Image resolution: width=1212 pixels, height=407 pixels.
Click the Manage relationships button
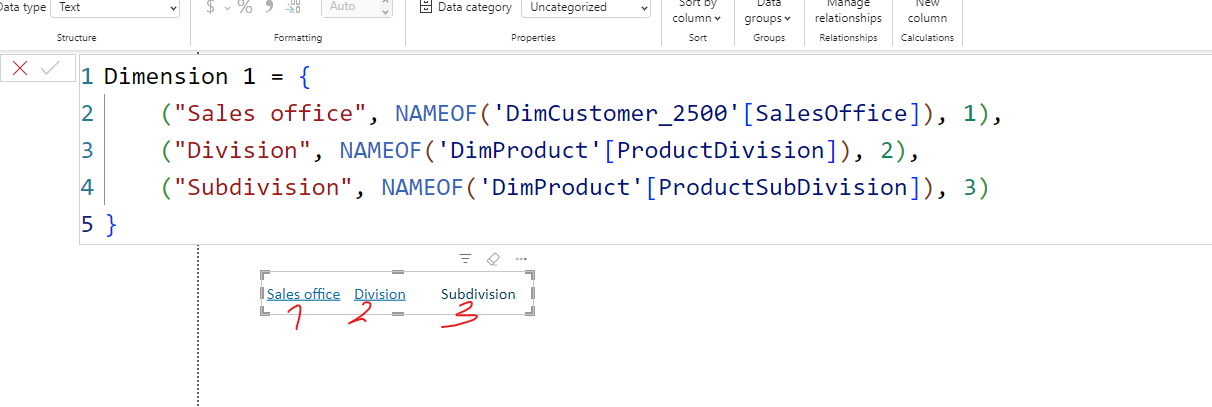point(848,11)
